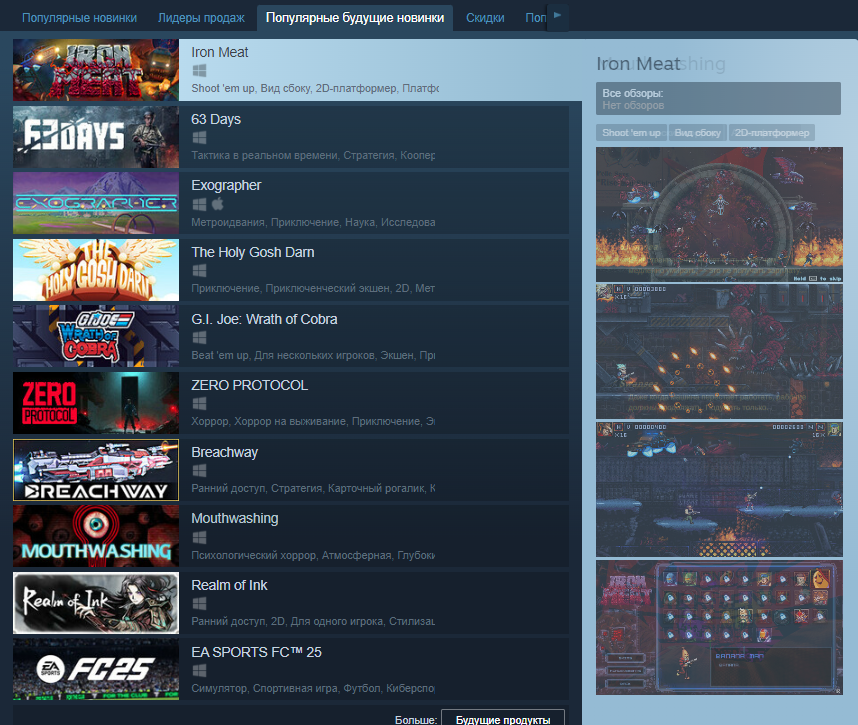This screenshot has height=725, width=858.
Task: Click the Все обзоры review summary box
Action: (x=718, y=98)
